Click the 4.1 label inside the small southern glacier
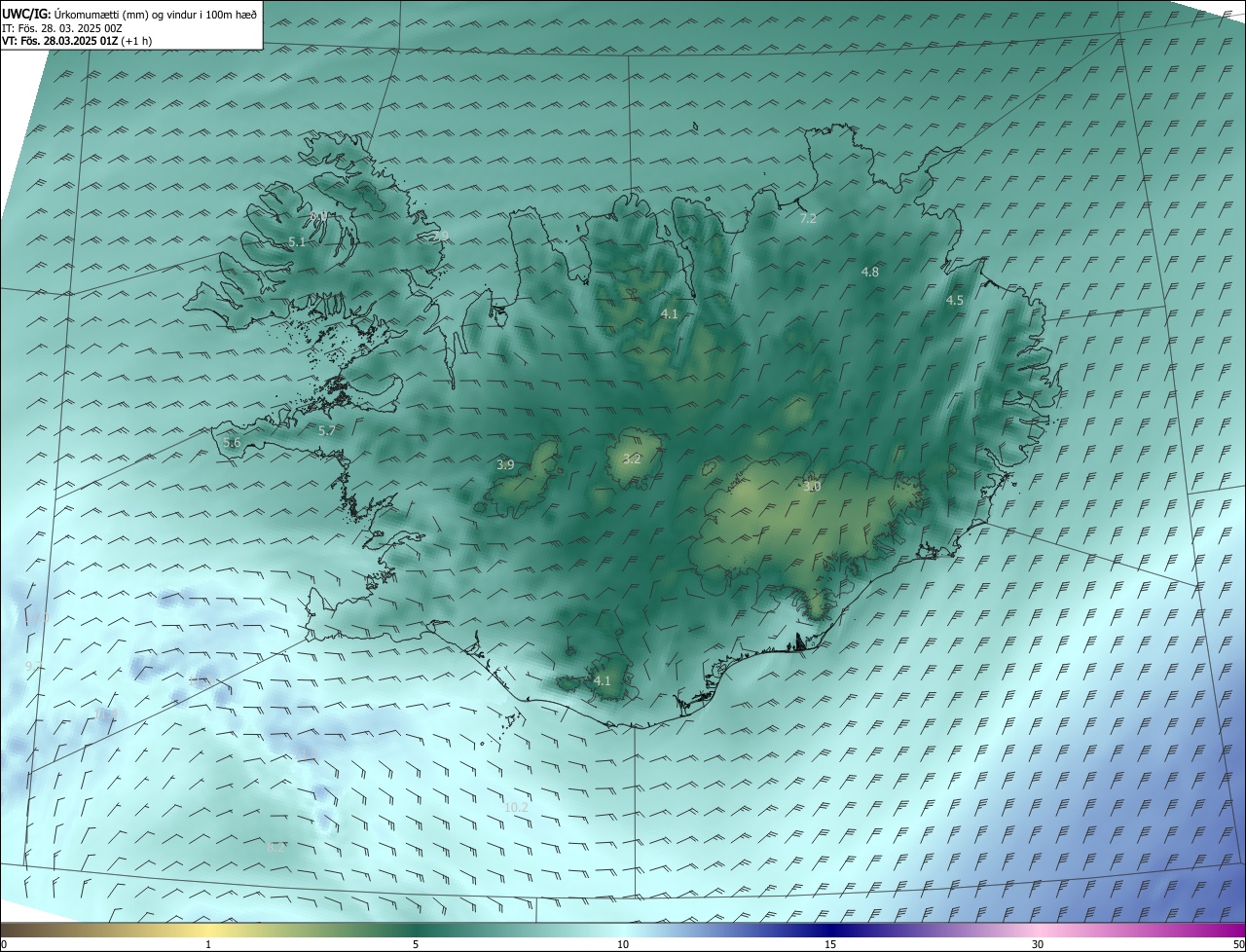1246x952 pixels. 602,680
